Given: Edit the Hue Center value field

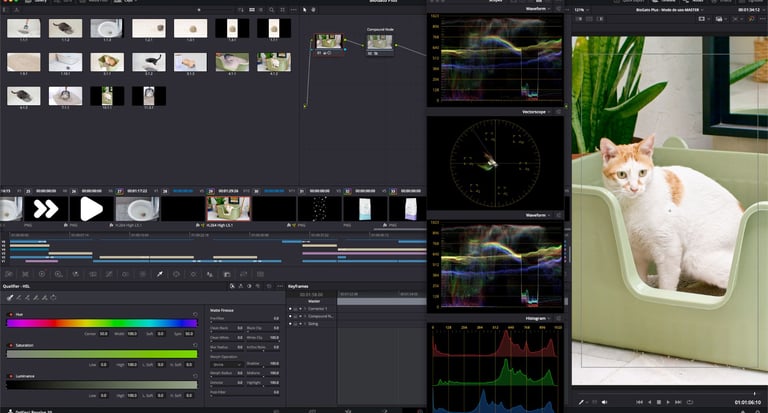Looking at the screenshot, I should tap(103, 334).
